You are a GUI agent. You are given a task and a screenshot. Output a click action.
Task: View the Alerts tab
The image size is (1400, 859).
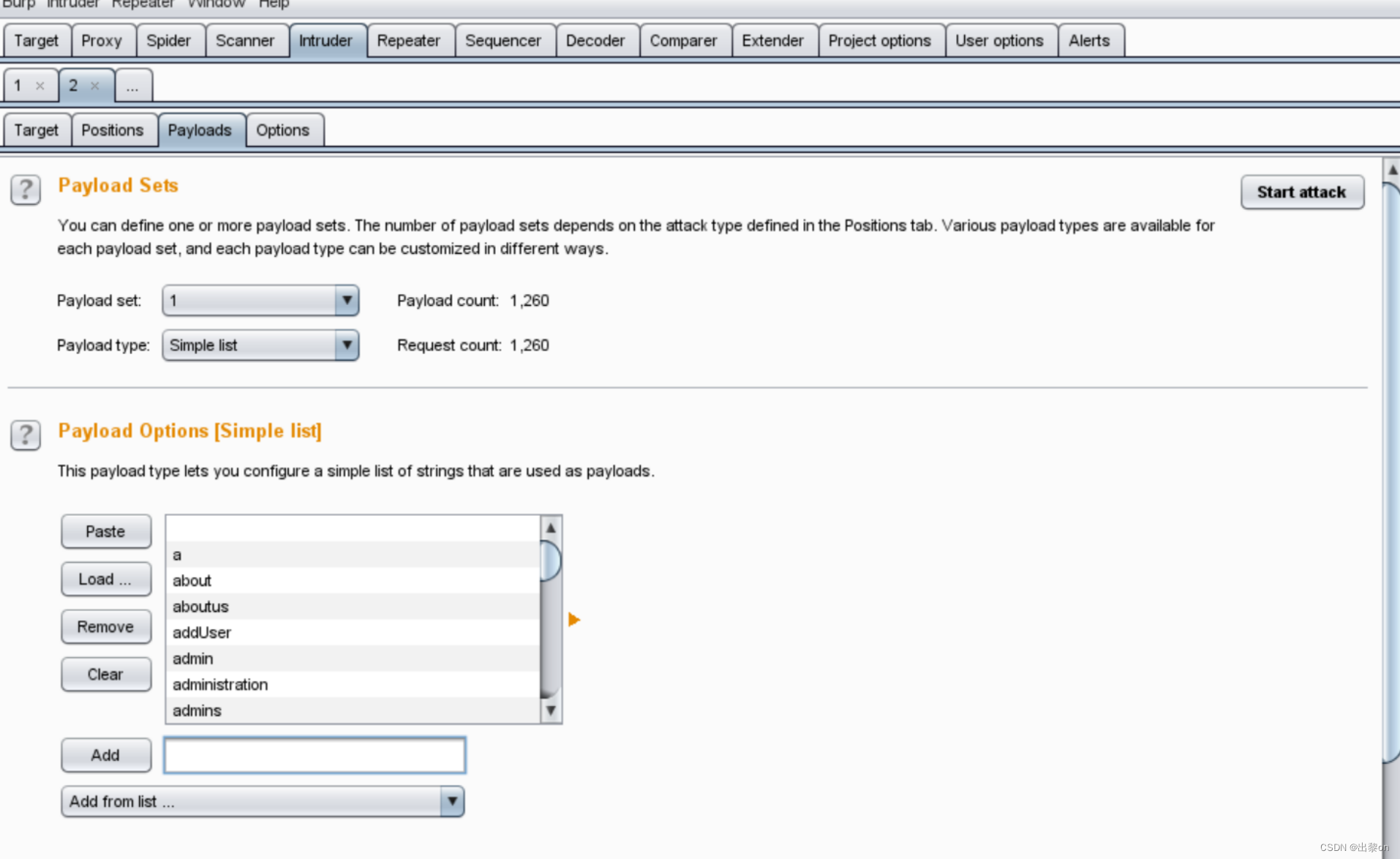[1090, 41]
